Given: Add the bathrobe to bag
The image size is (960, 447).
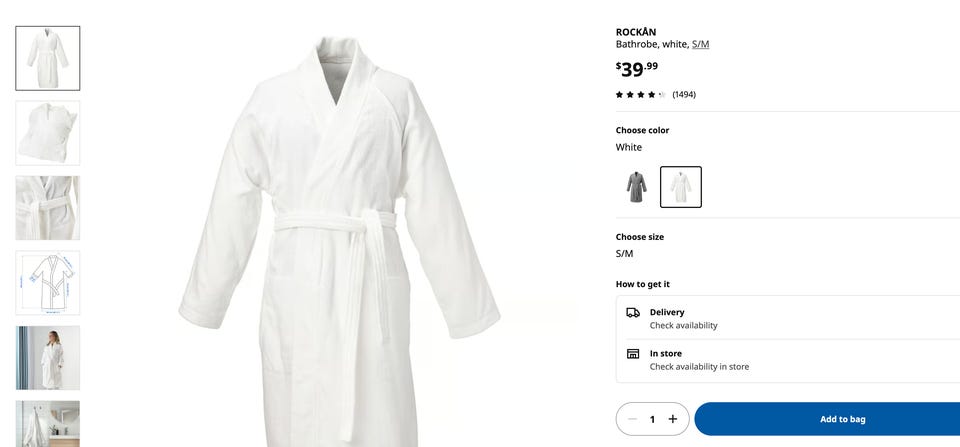Looking at the screenshot, I should pyautogui.click(x=827, y=419).
